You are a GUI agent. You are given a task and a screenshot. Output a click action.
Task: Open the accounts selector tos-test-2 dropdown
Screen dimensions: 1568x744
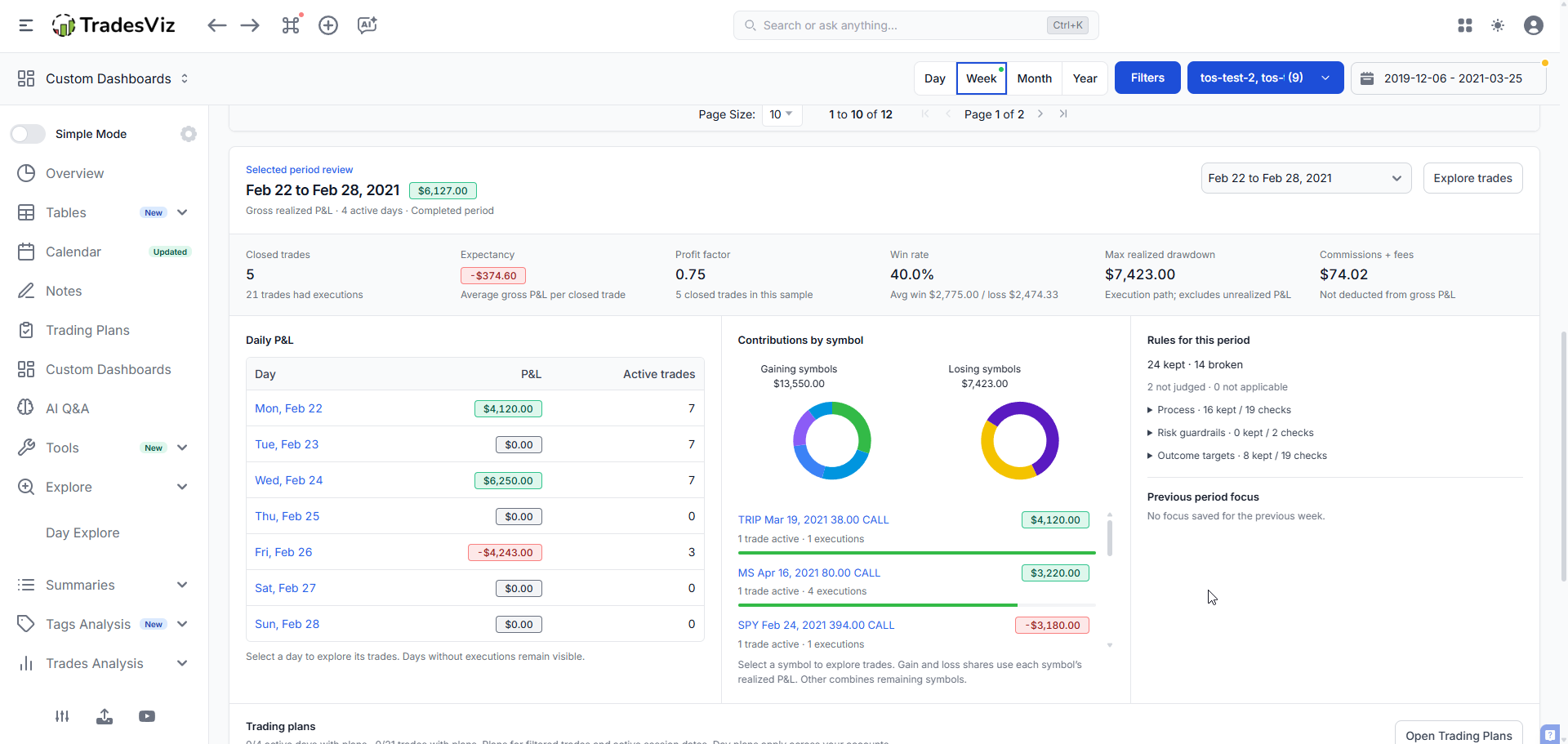pyautogui.click(x=1265, y=78)
